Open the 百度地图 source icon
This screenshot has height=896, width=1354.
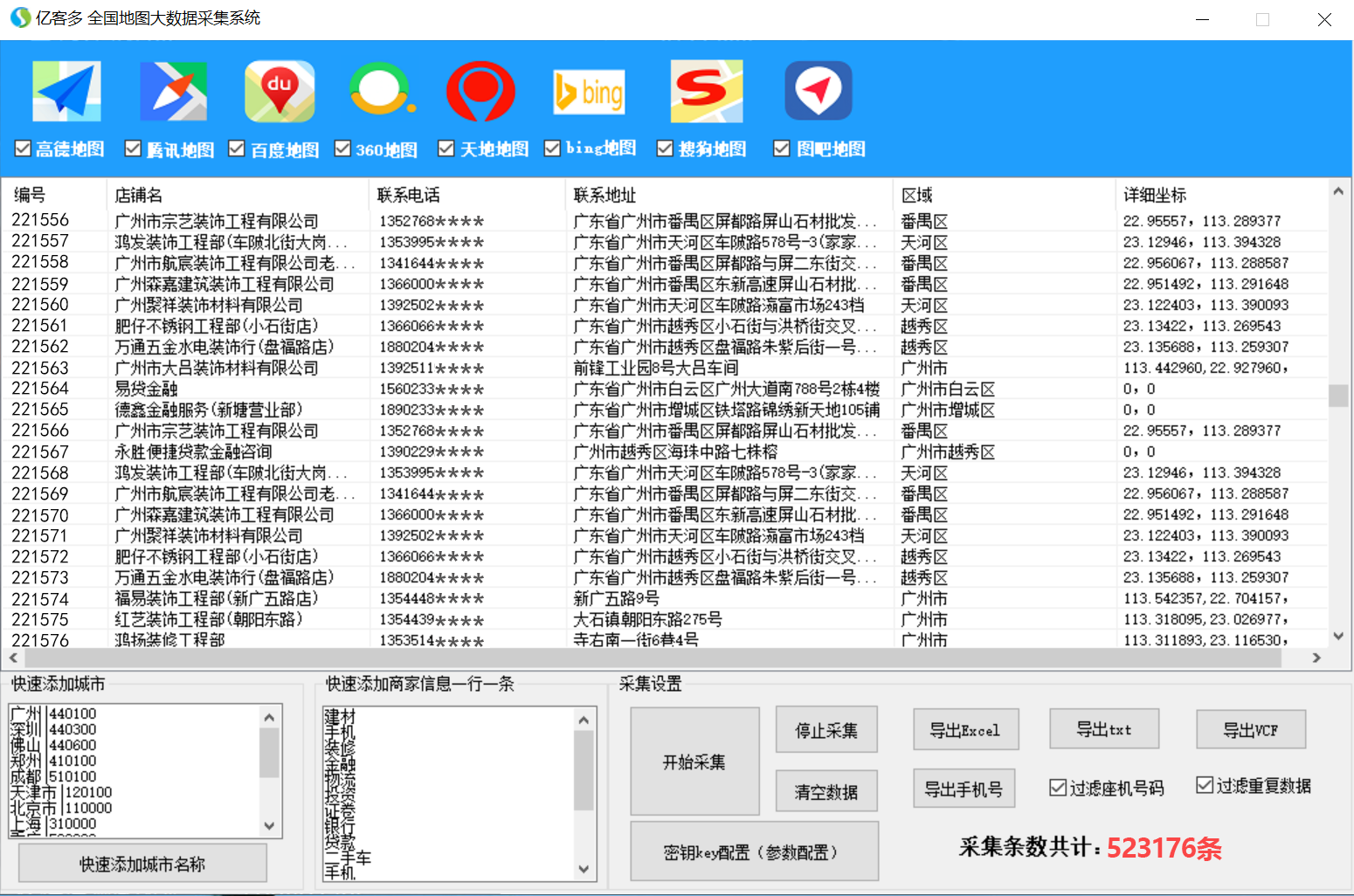280,90
